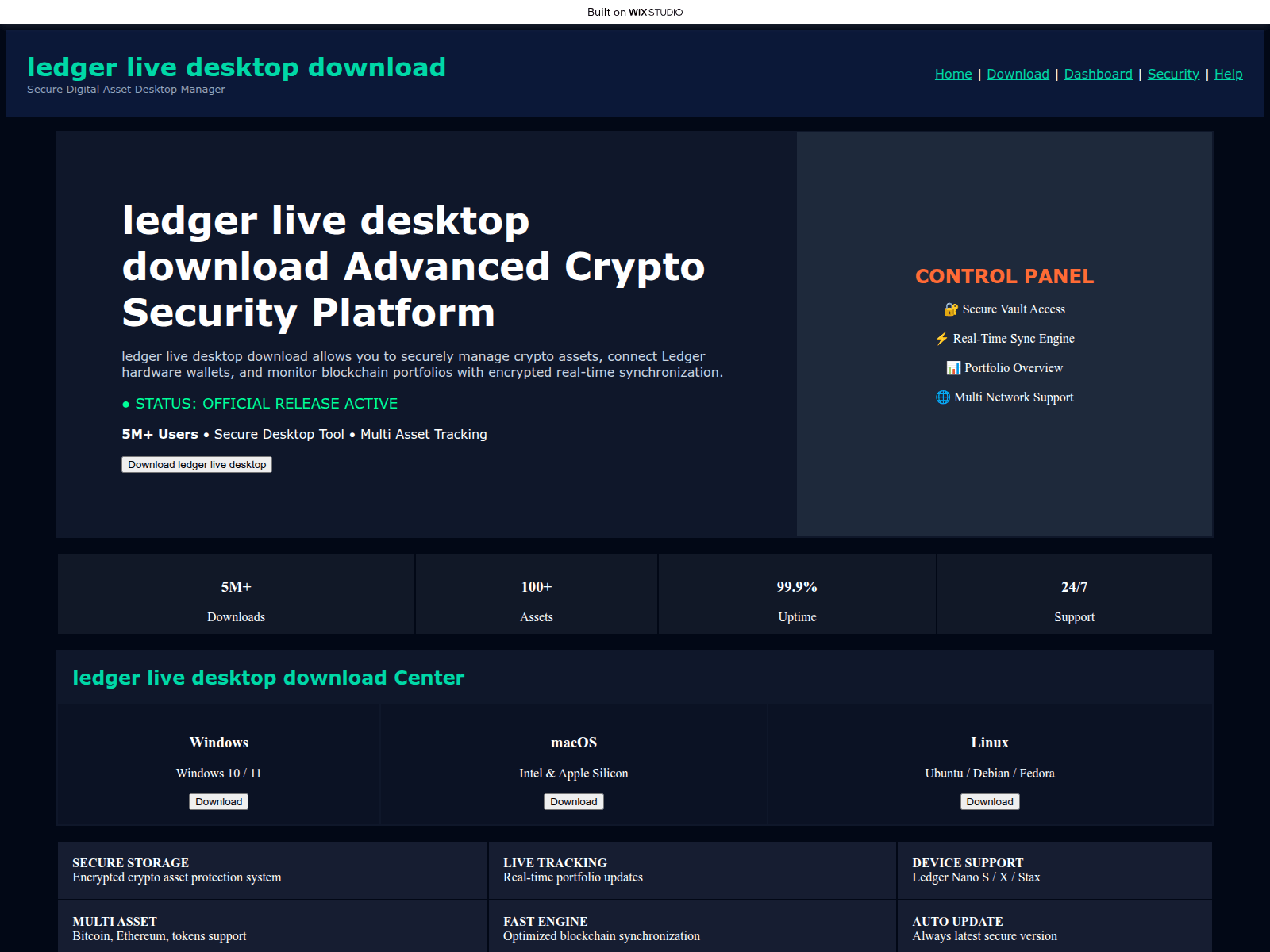Open the Help navigation link
This screenshot has width=1270, height=952.
[x=1229, y=74]
